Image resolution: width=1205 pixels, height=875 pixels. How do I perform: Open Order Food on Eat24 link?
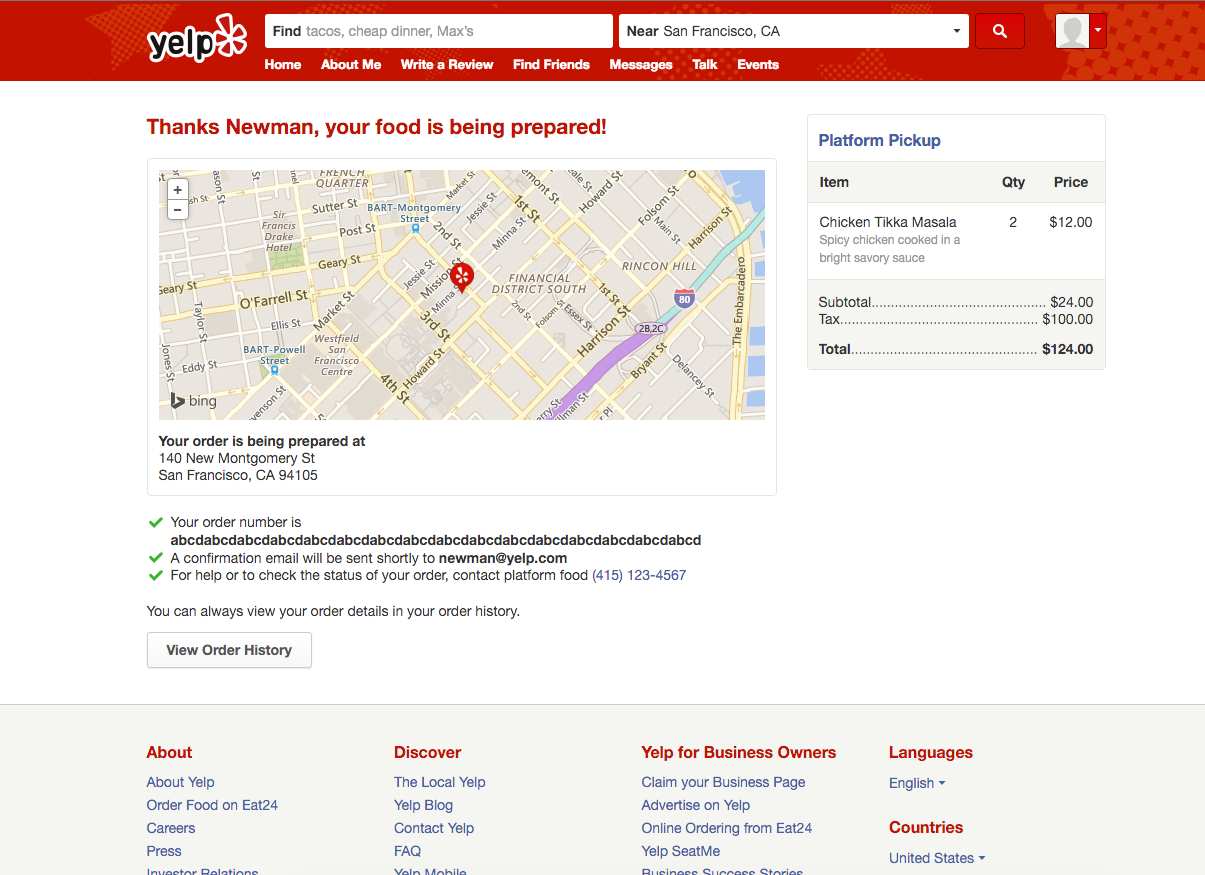(x=212, y=805)
